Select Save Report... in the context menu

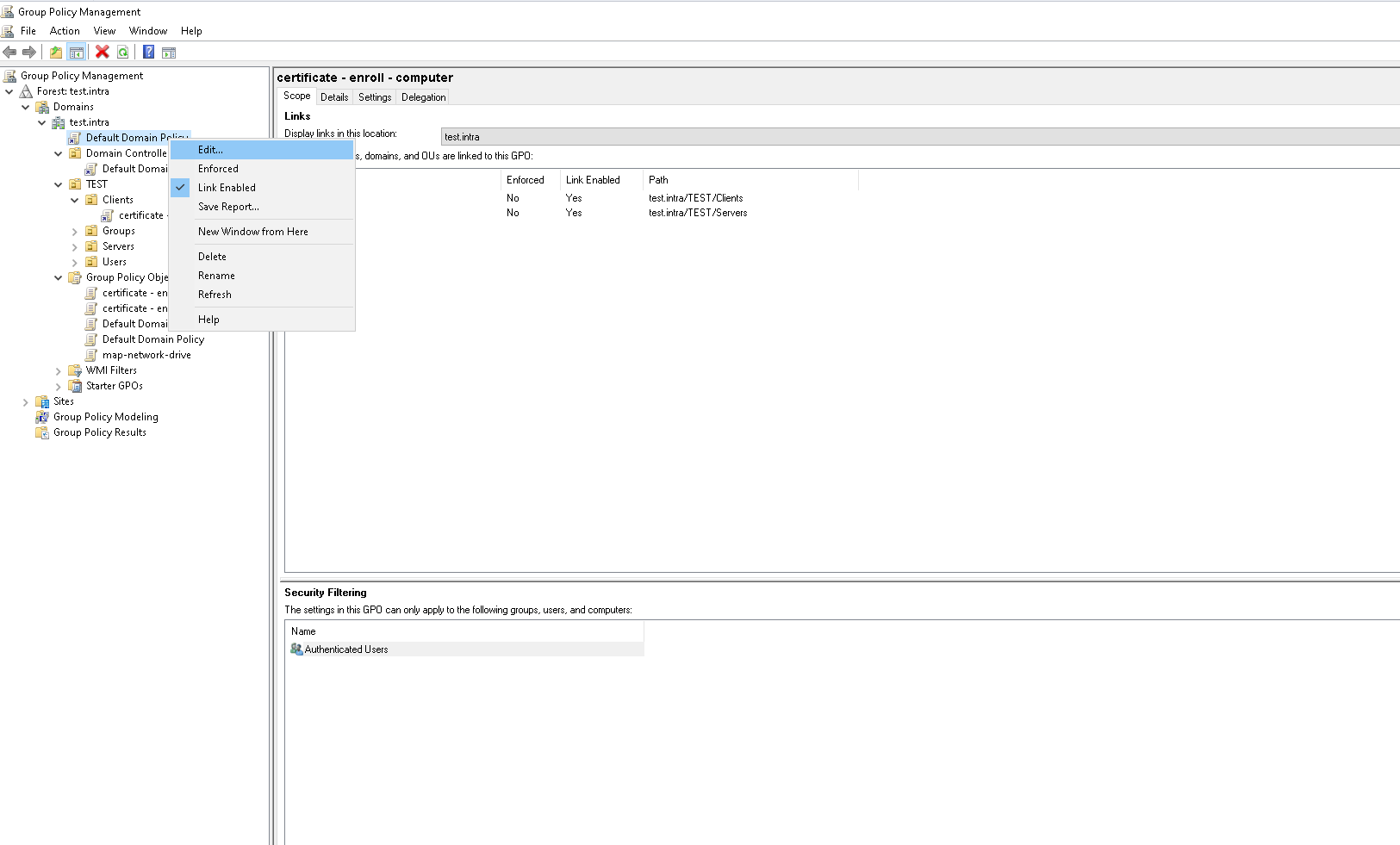point(228,207)
